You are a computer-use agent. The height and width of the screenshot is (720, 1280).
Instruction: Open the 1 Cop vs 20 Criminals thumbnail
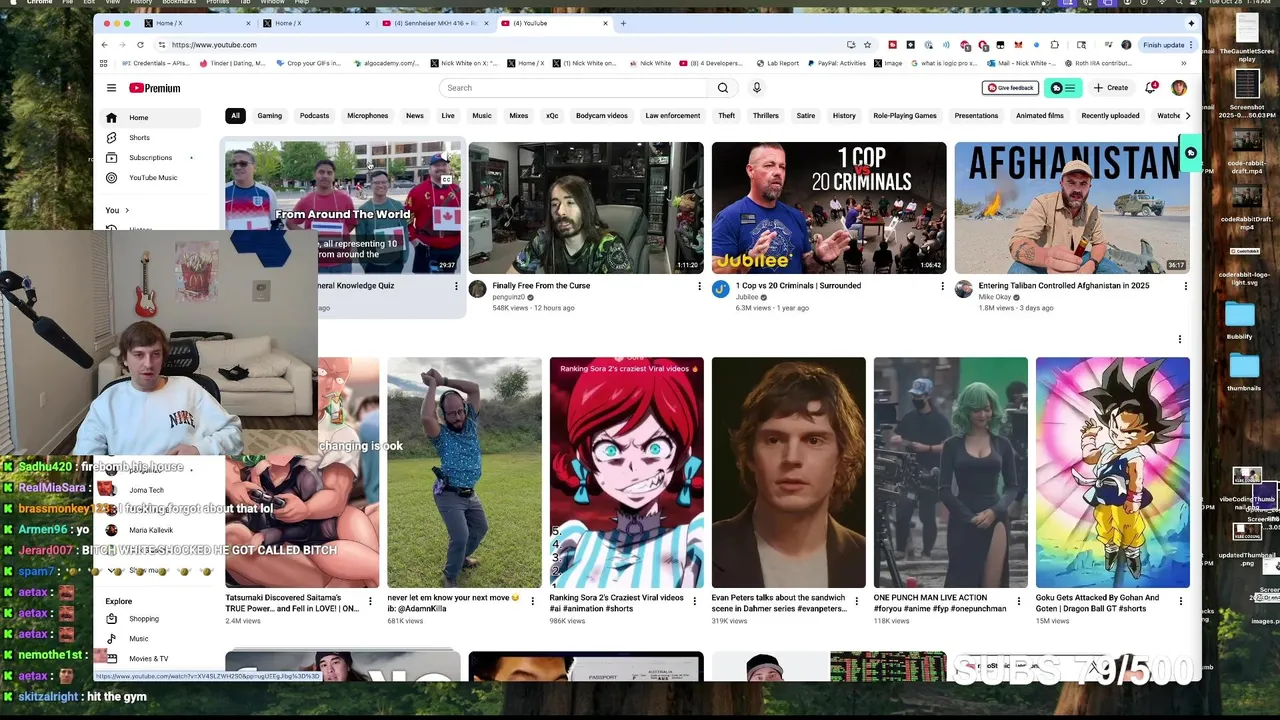(x=829, y=208)
